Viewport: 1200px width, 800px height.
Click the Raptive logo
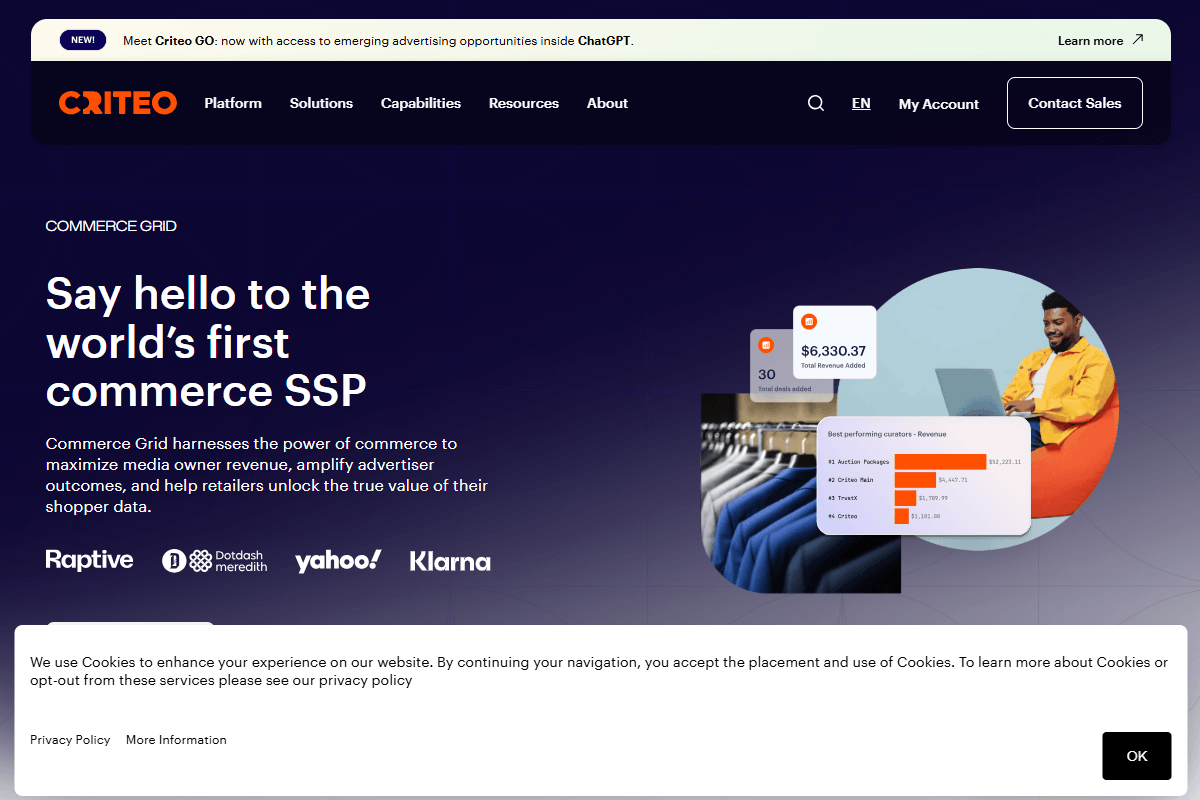90,560
